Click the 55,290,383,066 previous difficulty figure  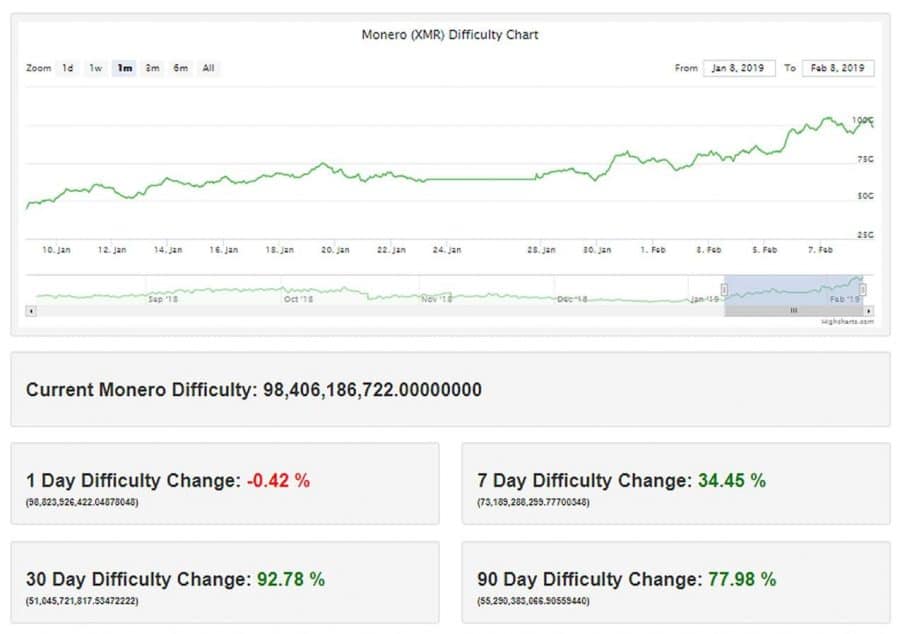tap(533, 601)
